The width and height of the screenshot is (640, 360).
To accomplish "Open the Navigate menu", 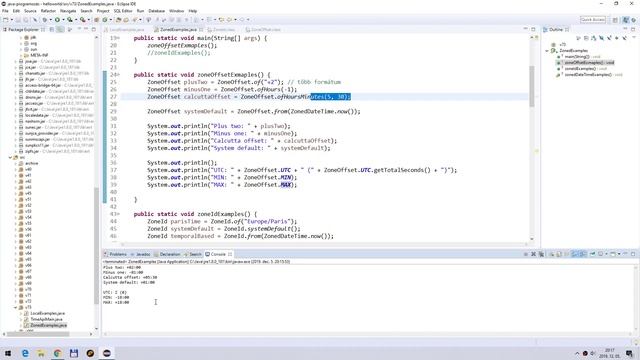I will pyautogui.click(x=68, y=11).
